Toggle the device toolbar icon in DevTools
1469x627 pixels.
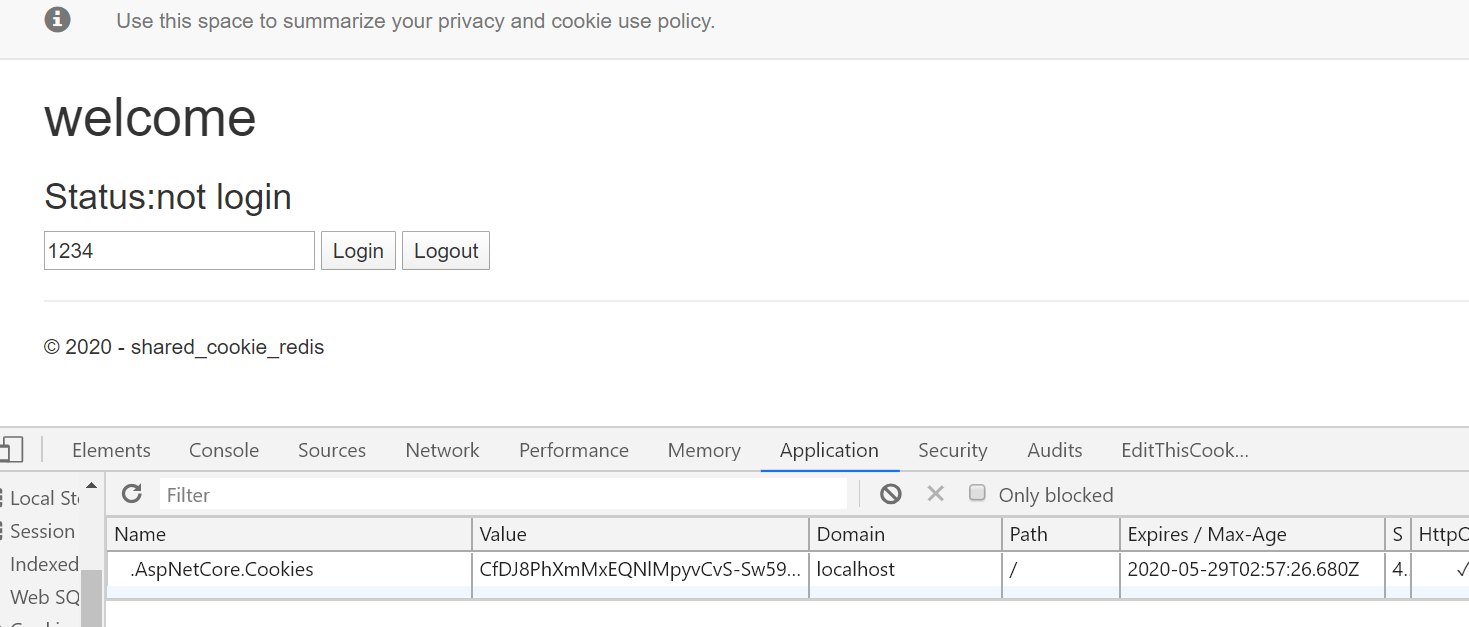11,449
